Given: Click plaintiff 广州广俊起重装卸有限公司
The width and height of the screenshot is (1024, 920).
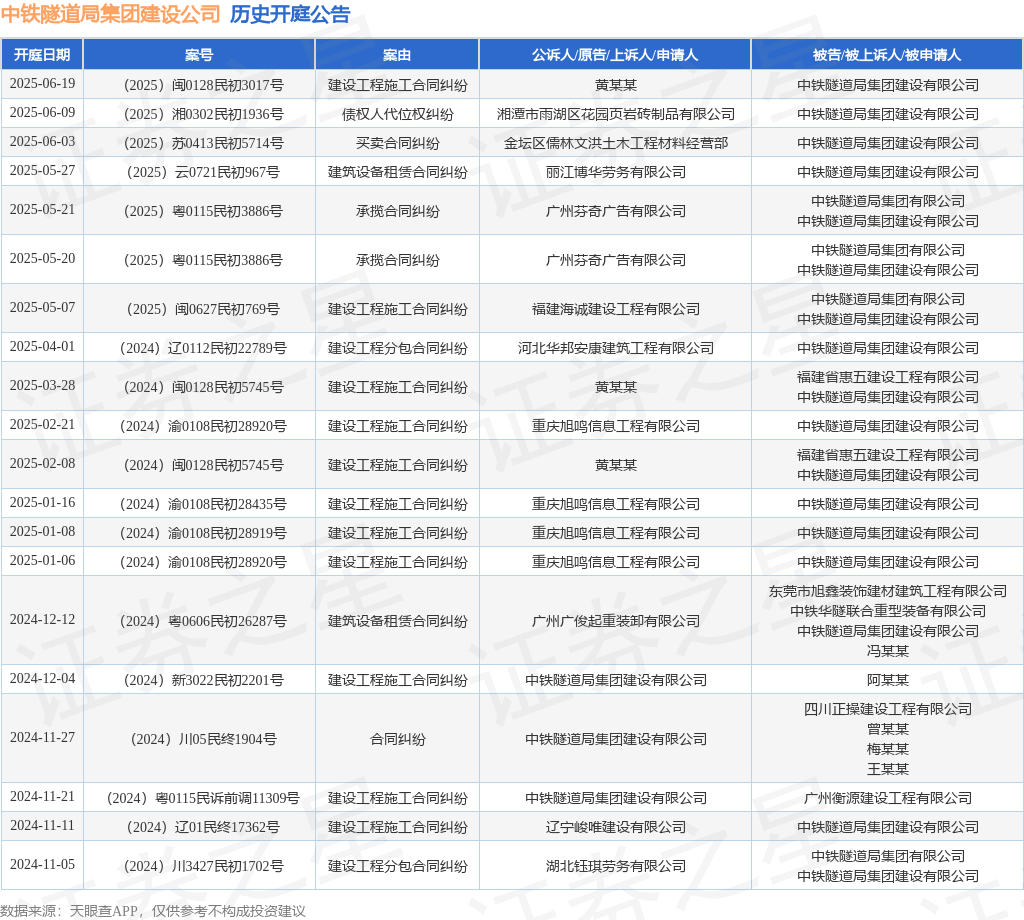Looking at the screenshot, I should pos(616,622).
